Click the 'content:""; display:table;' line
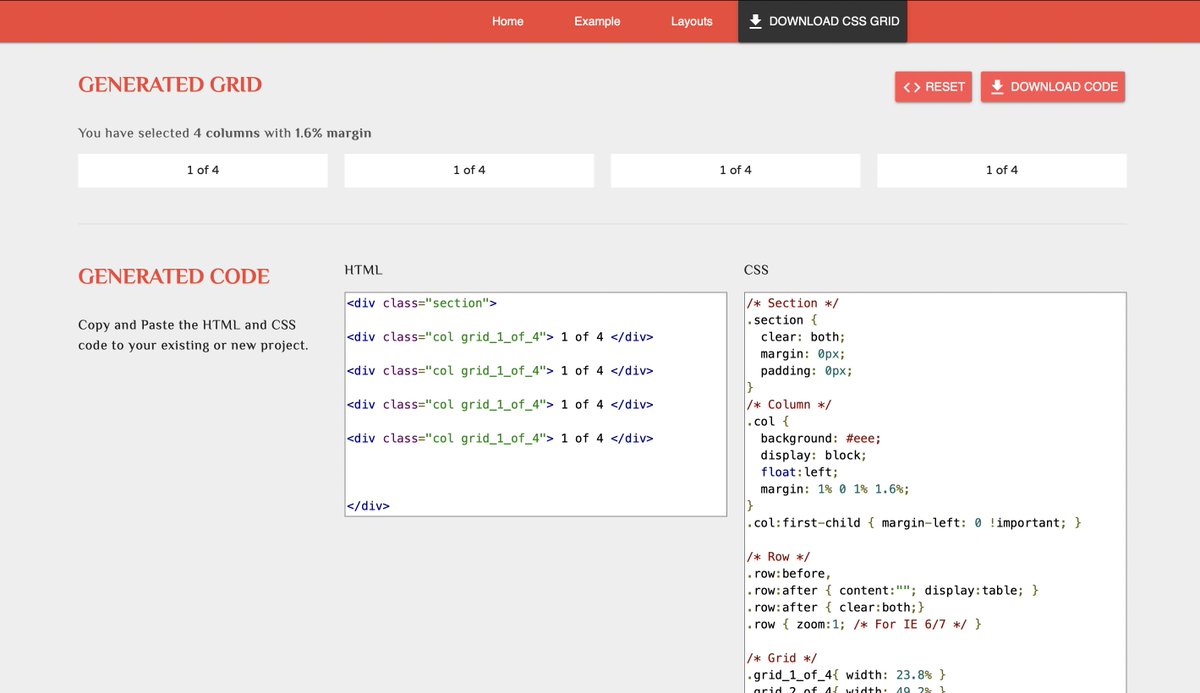This screenshot has height=693, width=1200. (893, 591)
